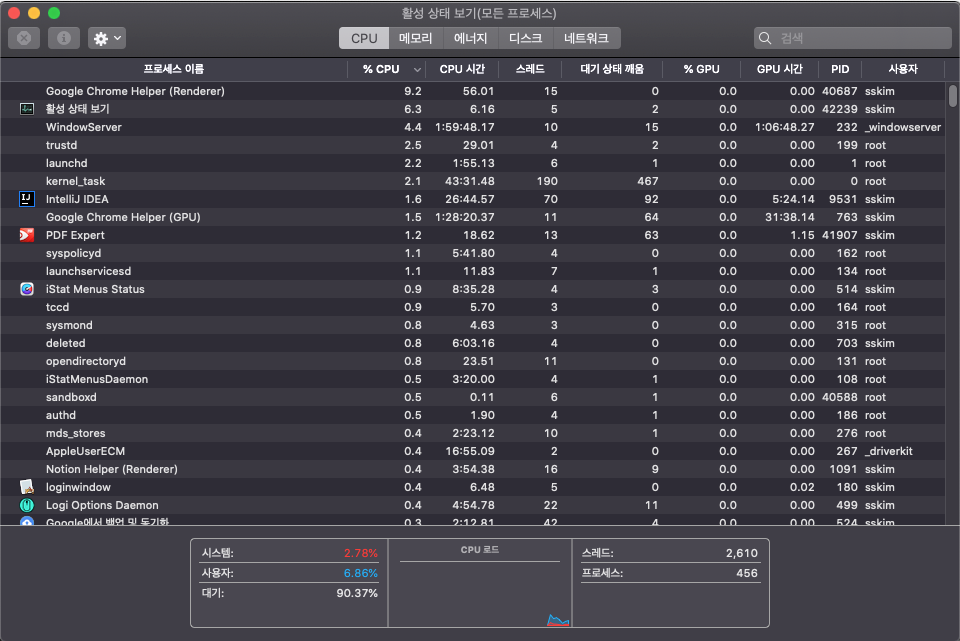Switch to the CPU tab
The image size is (960, 641).
click(x=364, y=38)
